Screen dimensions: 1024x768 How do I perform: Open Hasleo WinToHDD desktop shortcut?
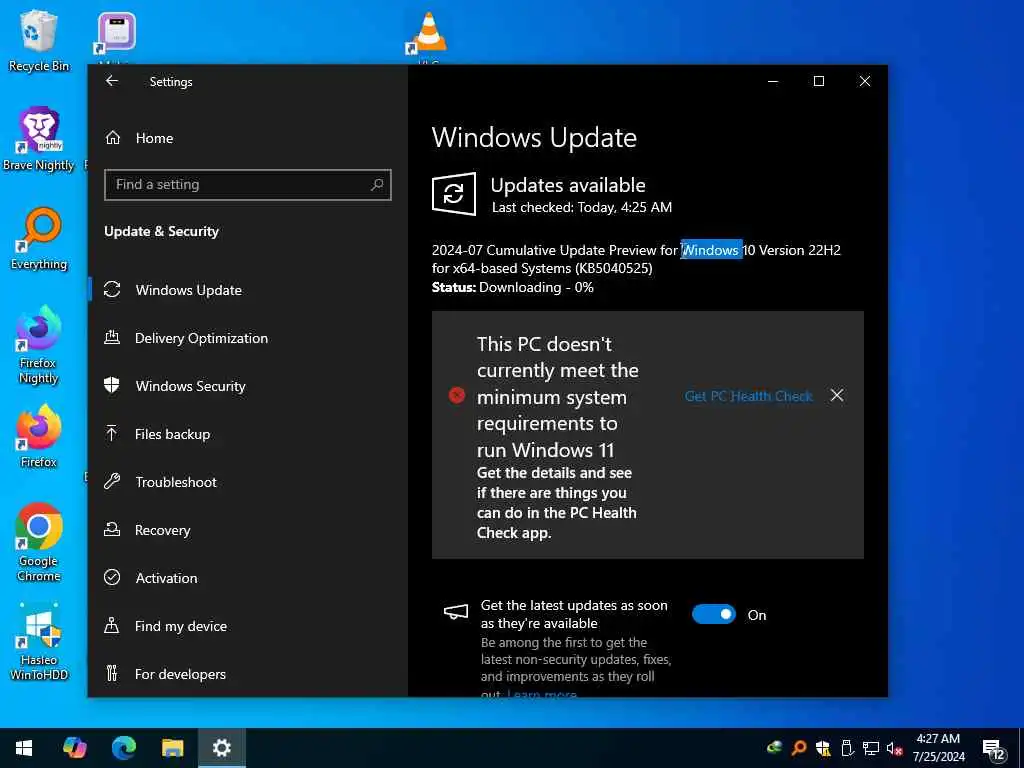click(39, 641)
